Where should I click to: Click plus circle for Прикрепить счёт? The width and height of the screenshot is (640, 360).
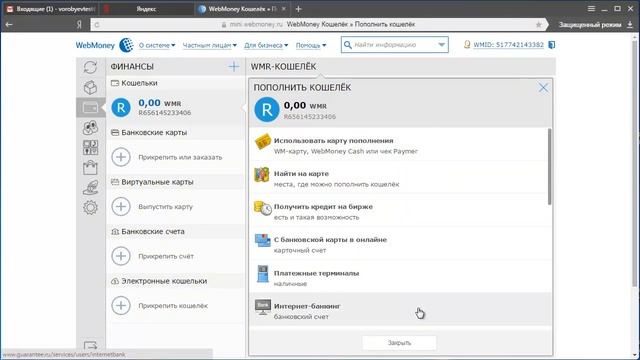(x=121, y=256)
